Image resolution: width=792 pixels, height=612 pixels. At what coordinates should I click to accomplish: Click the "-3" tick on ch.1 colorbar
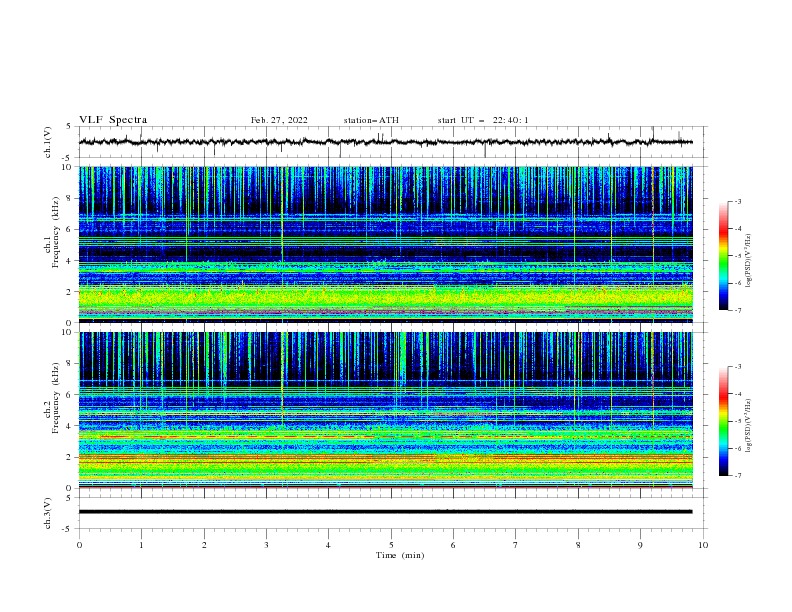738,201
